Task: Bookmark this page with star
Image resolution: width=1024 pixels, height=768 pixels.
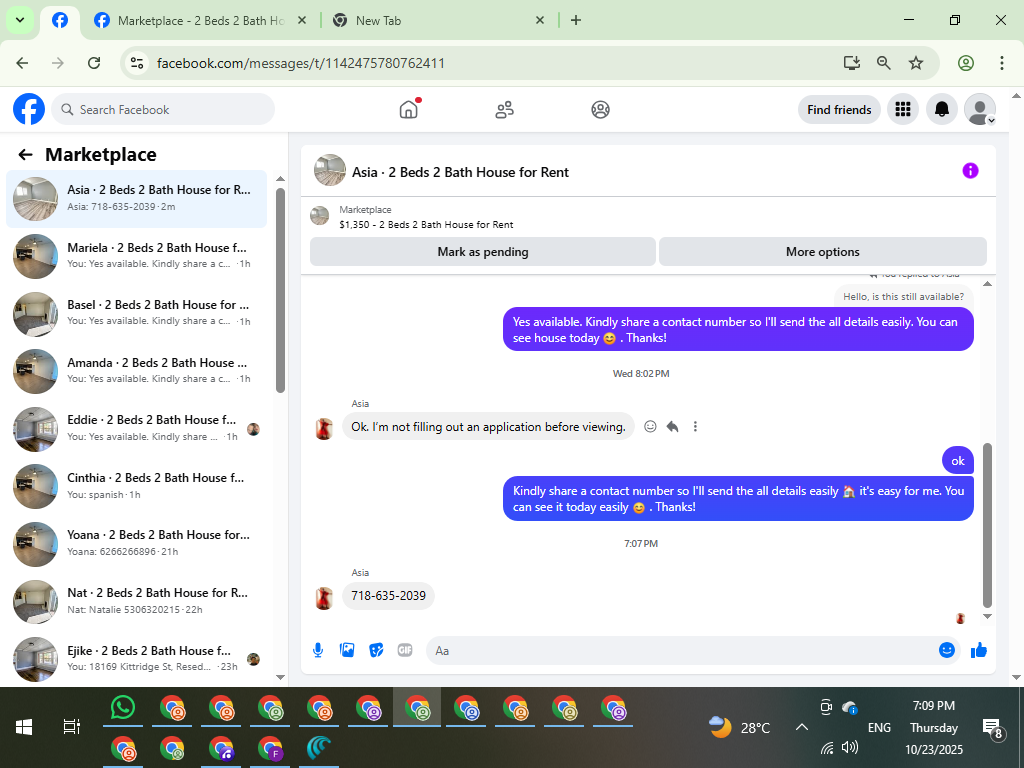Action: tap(916, 63)
